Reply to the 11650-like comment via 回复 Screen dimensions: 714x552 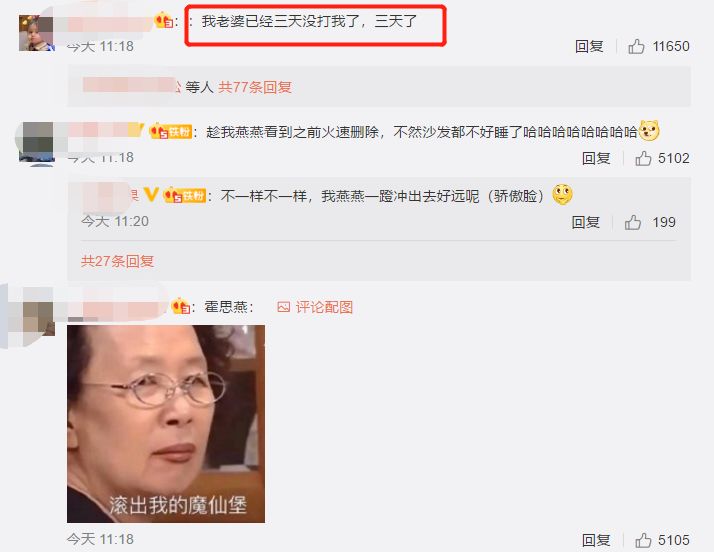589,46
